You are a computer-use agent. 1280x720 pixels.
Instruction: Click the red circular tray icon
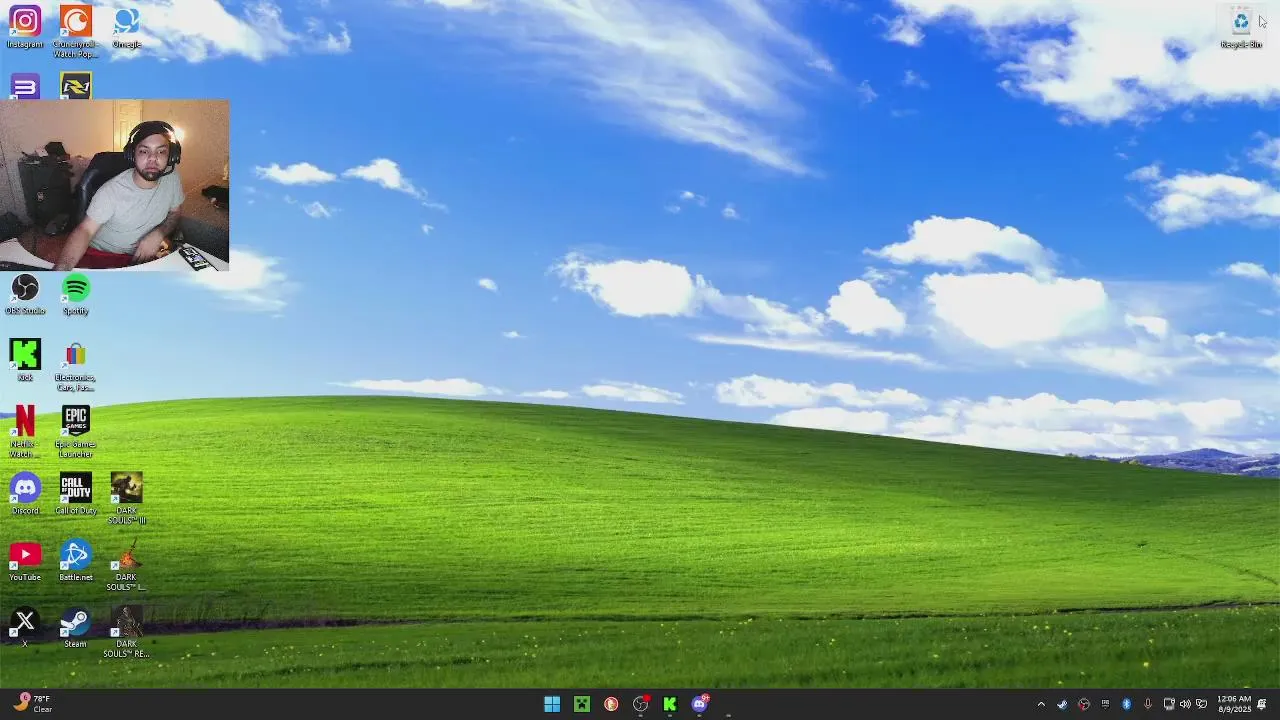[1084, 704]
